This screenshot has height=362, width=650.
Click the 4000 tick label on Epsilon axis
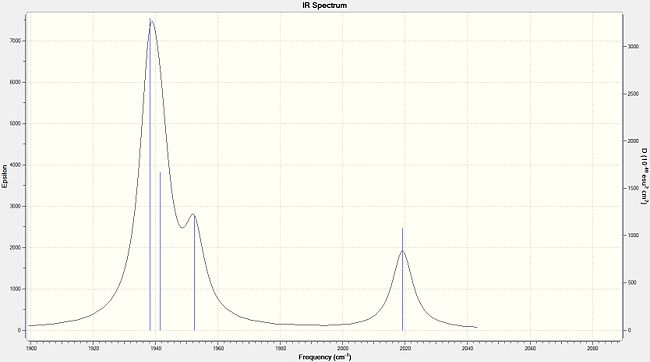tap(16, 165)
